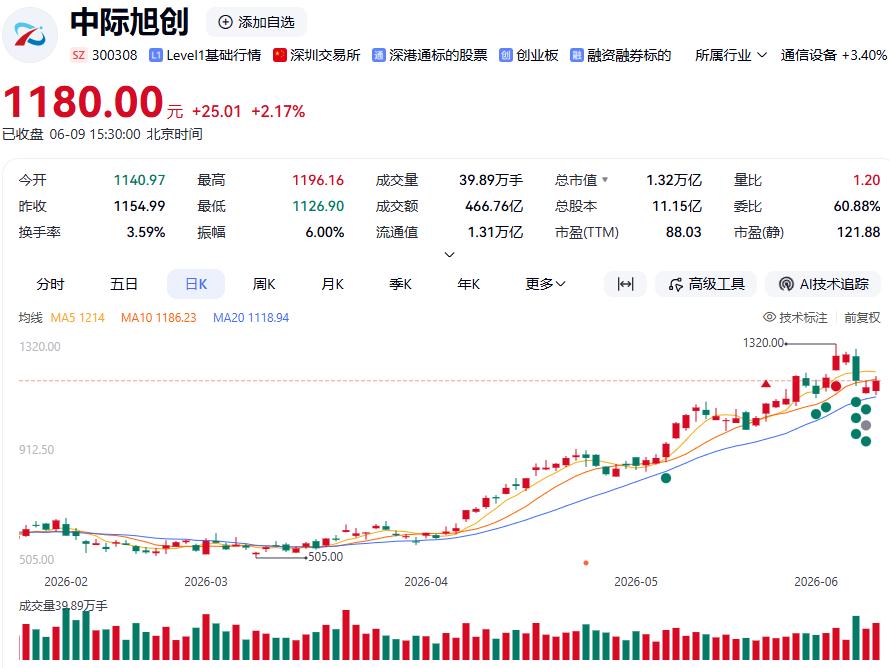
Task: Open the 创业板 tag link
Action: coord(537,55)
